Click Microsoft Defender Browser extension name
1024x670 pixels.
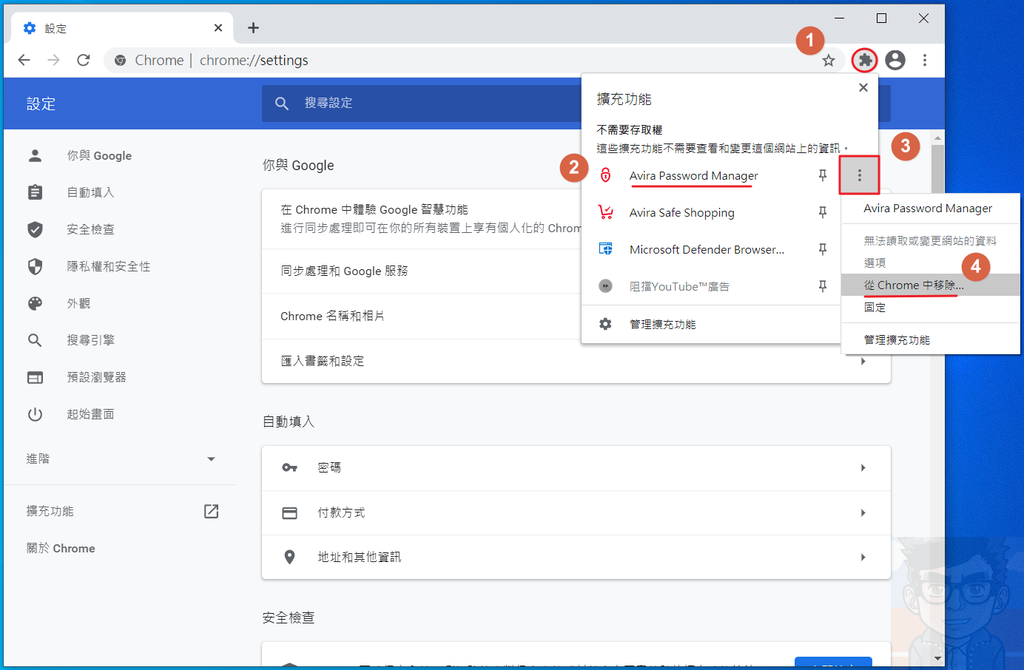(x=707, y=249)
